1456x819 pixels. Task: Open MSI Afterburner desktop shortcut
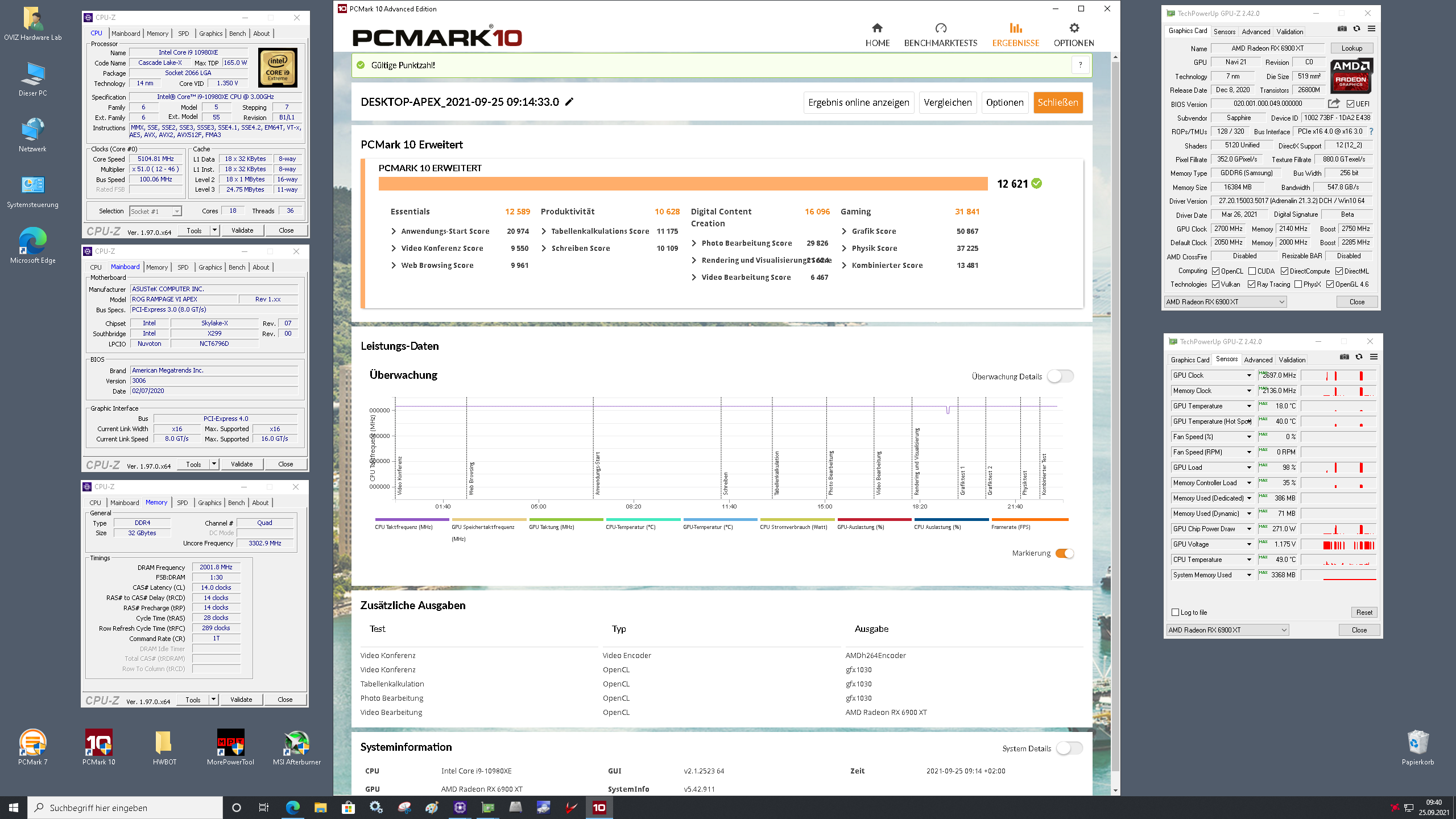[x=296, y=747]
